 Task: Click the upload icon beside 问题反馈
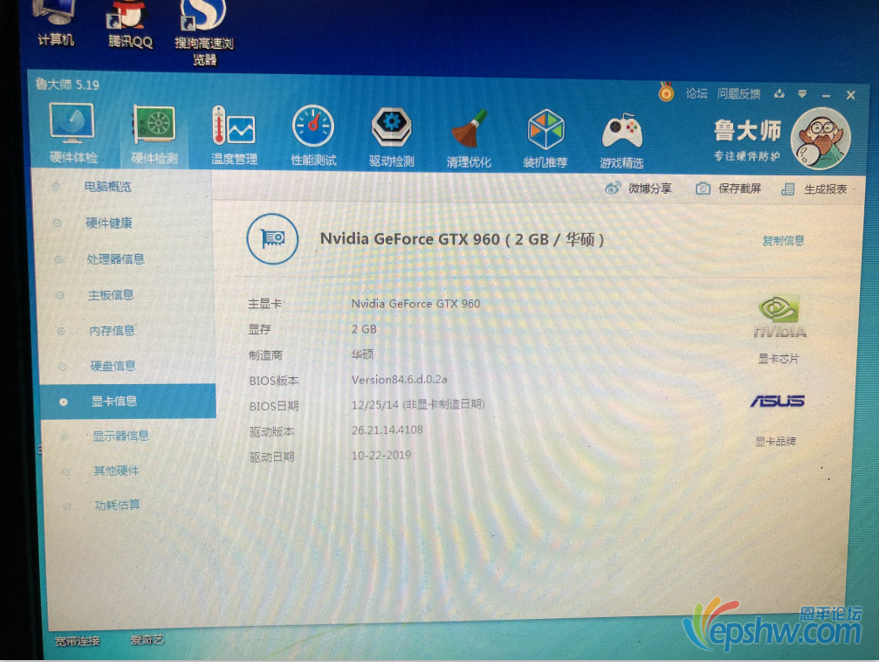tap(779, 94)
